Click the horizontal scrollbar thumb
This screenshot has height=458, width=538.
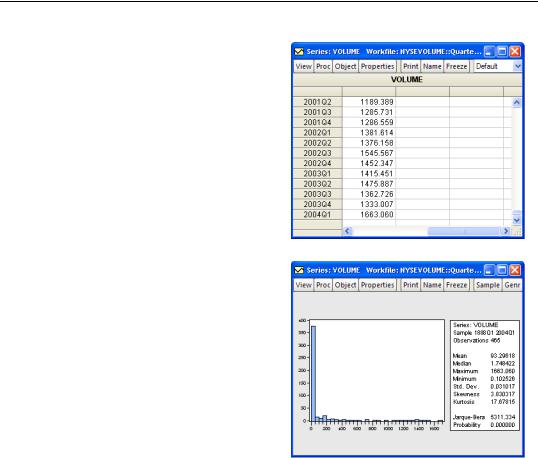pos(464,231)
